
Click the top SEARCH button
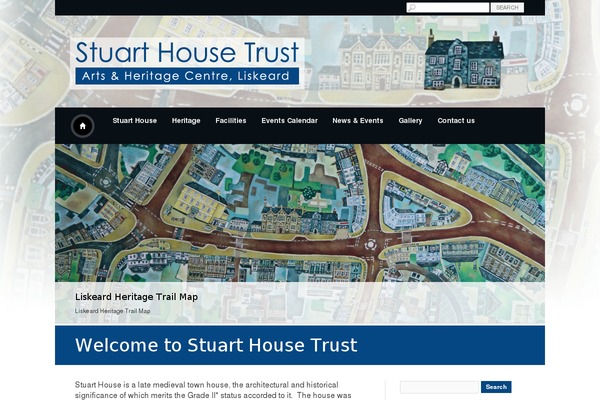click(507, 8)
